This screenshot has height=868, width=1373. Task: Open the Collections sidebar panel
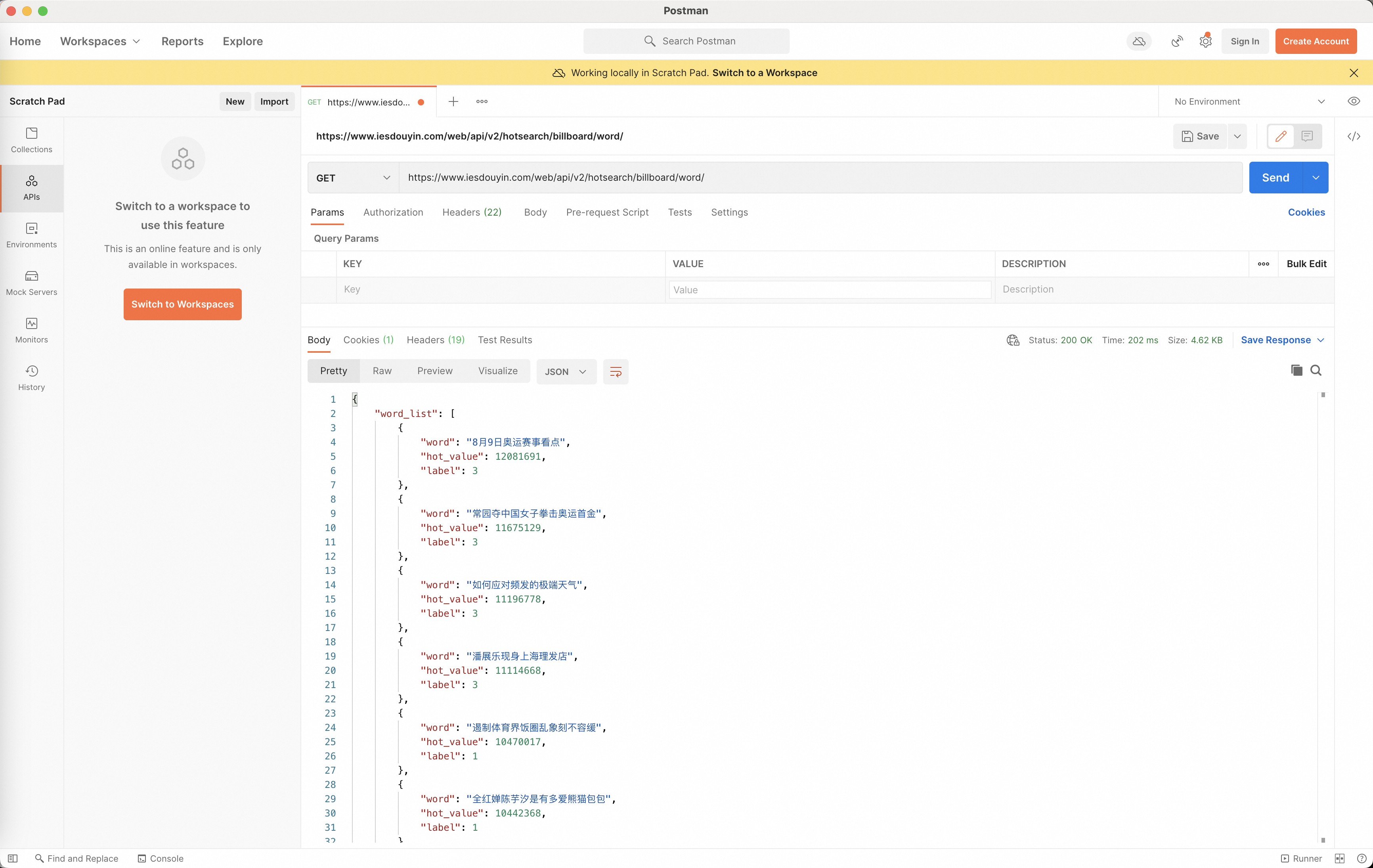(x=31, y=140)
